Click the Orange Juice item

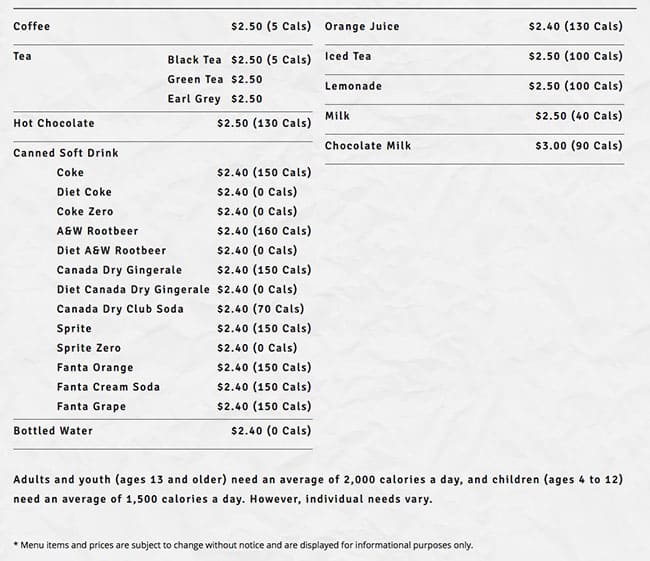[x=362, y=27]
